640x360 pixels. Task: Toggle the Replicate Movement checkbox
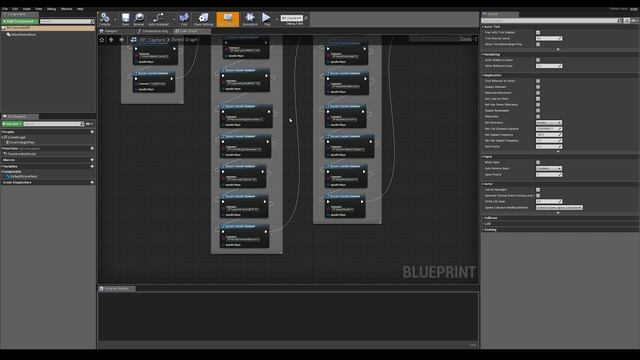[538, 93]
